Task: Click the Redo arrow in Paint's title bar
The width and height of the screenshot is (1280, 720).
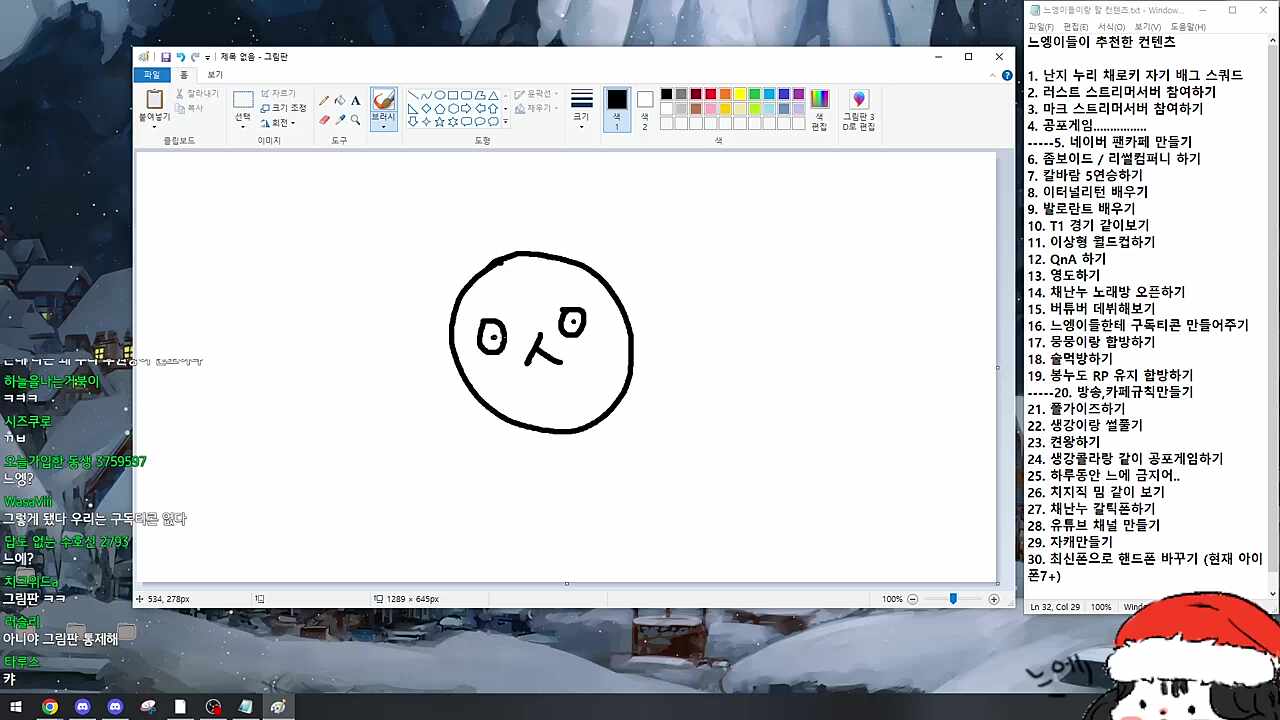Action: tap(196, 57)
